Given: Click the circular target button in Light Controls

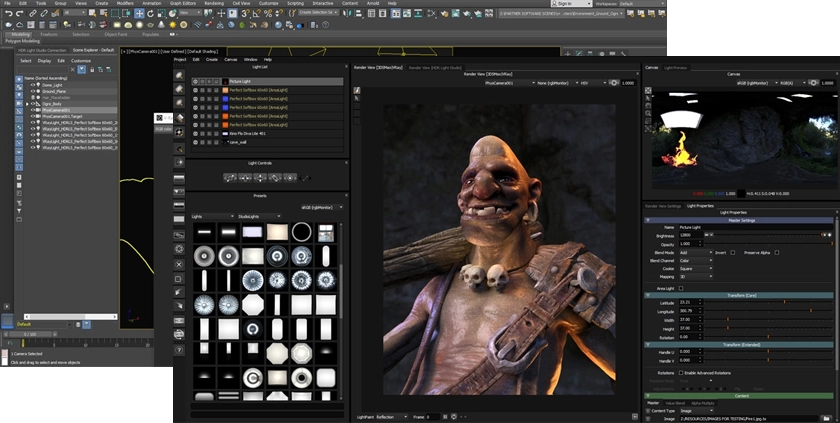Looking at the screenshot, I should tap(290, 178).
